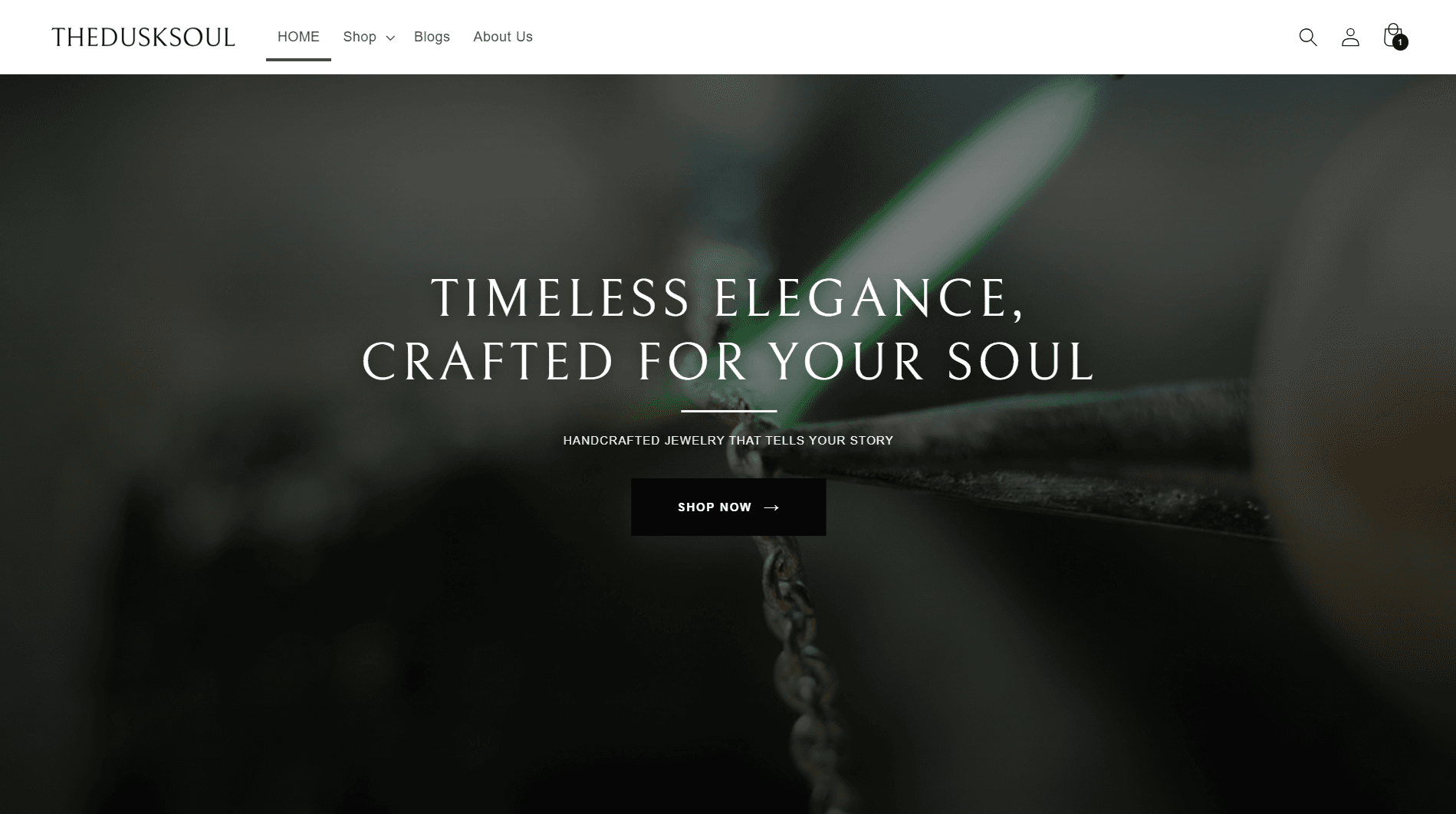1456x814 pixels.
Task: Open the Shop menu label
Action: coord(360,37)
